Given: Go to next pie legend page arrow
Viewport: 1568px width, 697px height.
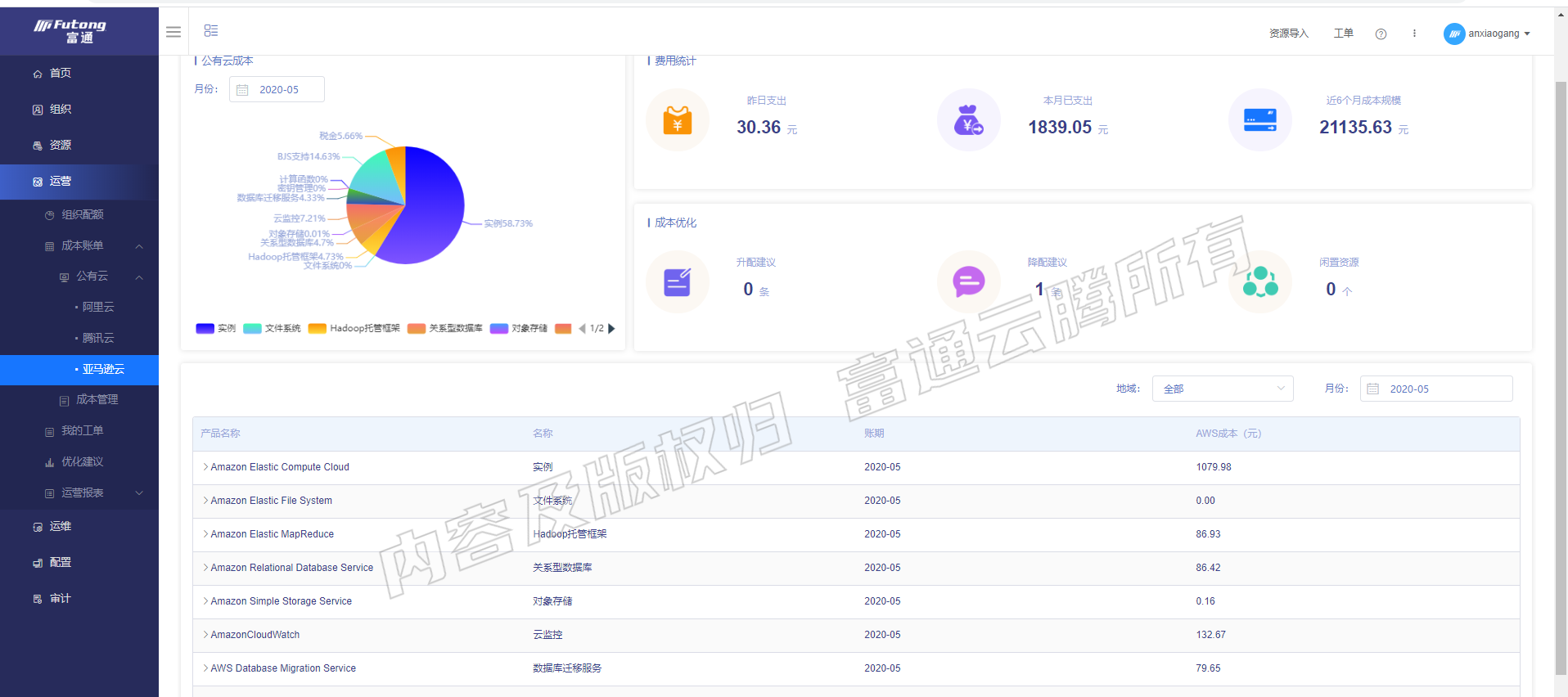Looking at the screenshot, I should [611, 328].
